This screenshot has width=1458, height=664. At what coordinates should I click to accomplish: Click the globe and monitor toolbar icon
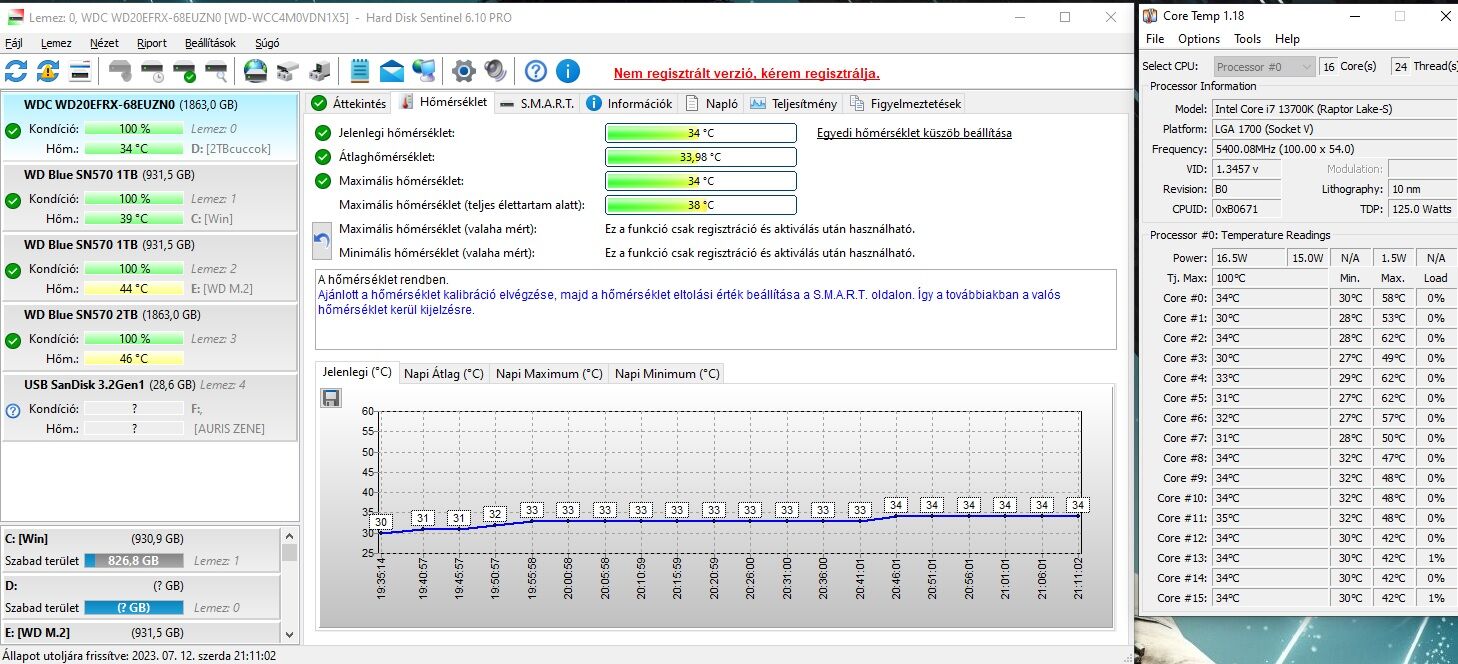point(424,71)
